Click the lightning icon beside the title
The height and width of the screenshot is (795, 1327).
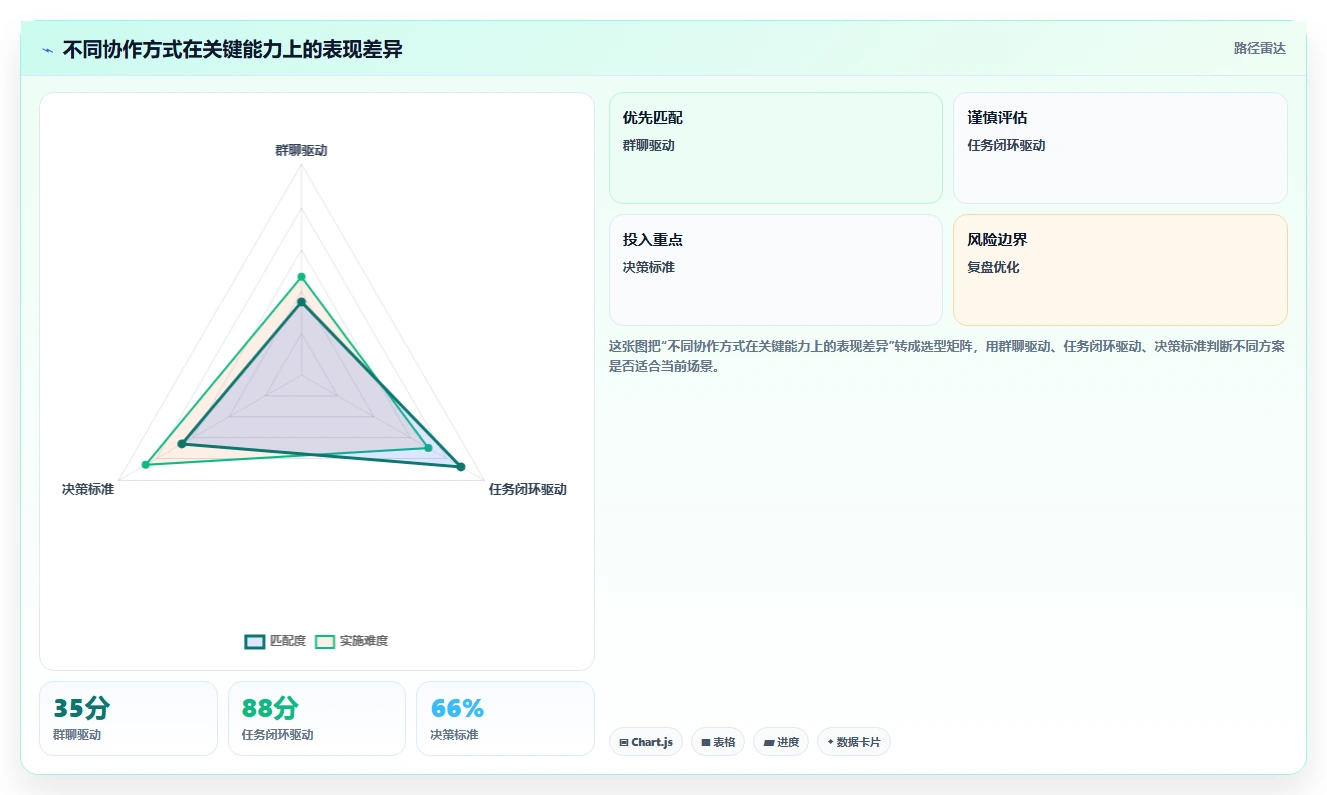coord(47,50)
